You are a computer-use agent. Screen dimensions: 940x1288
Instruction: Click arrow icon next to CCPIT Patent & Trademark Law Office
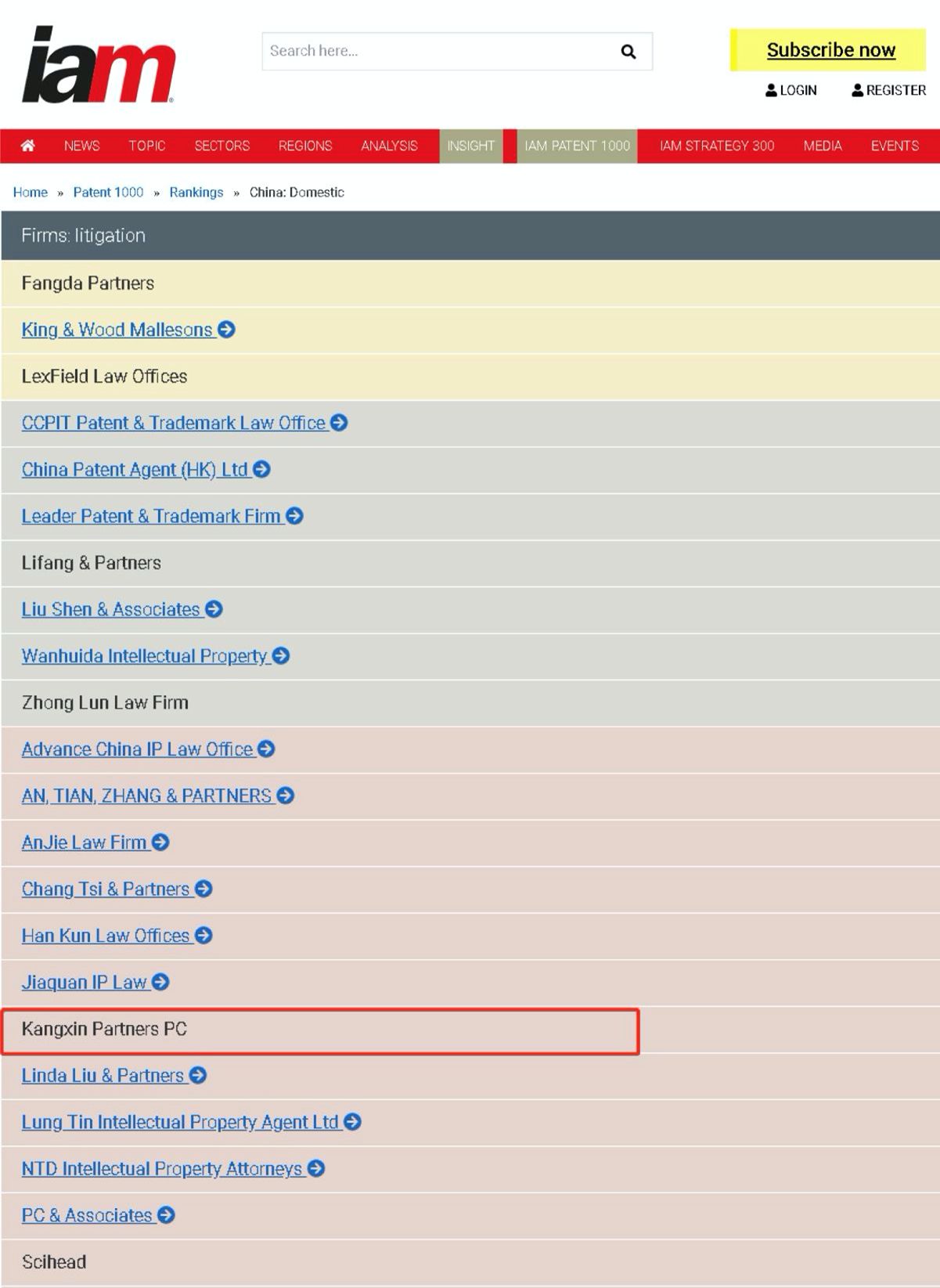click(x=339, y=423)
